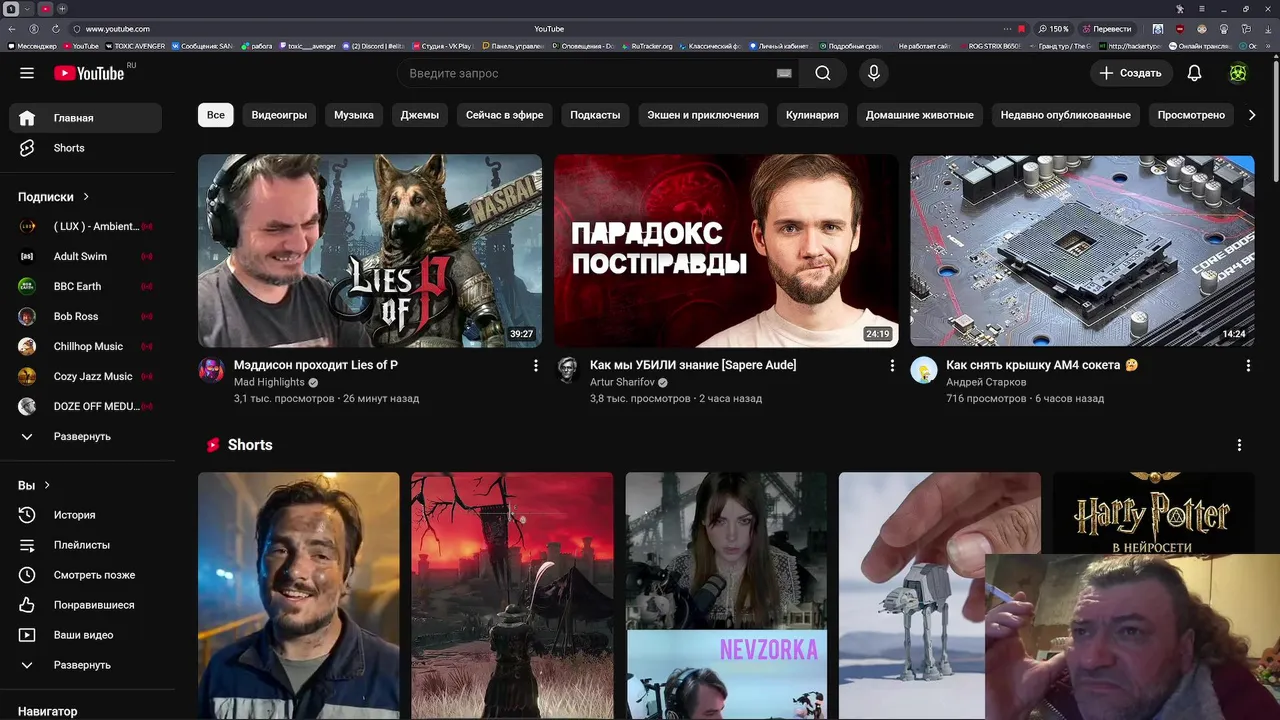
Task: Open the Mad Highlights channel avatar
Action: click(x=211, y=370)
